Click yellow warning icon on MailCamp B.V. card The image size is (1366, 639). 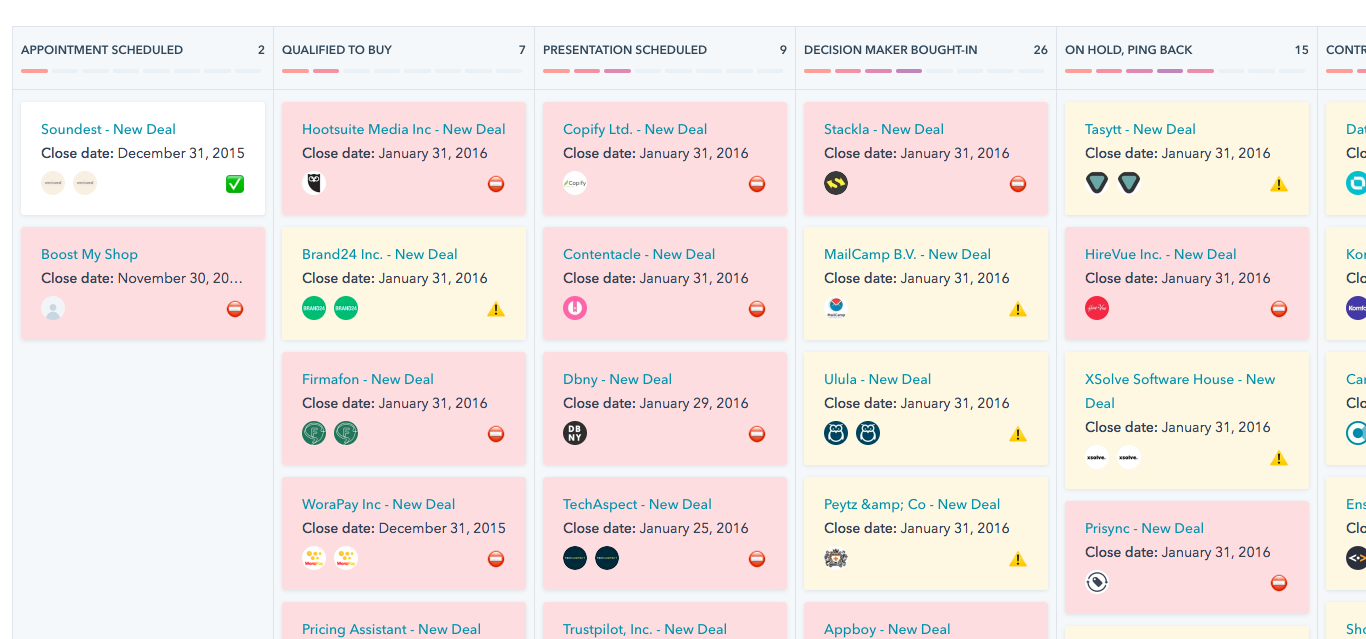point(1018,309)
